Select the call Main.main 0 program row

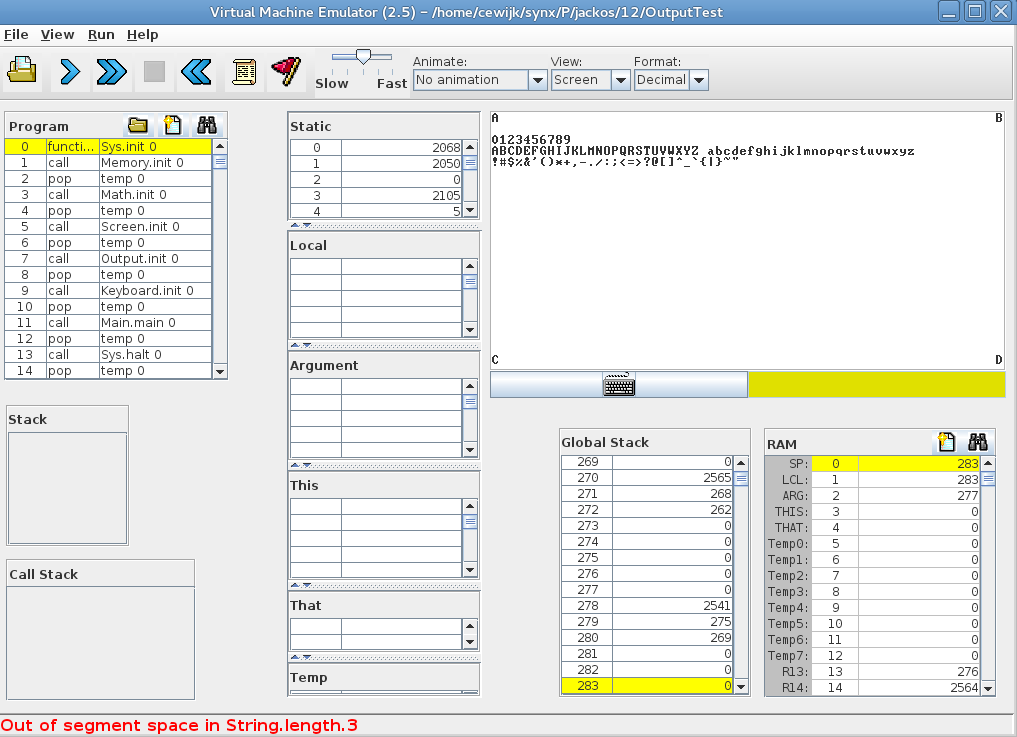(x=138, y=323)
